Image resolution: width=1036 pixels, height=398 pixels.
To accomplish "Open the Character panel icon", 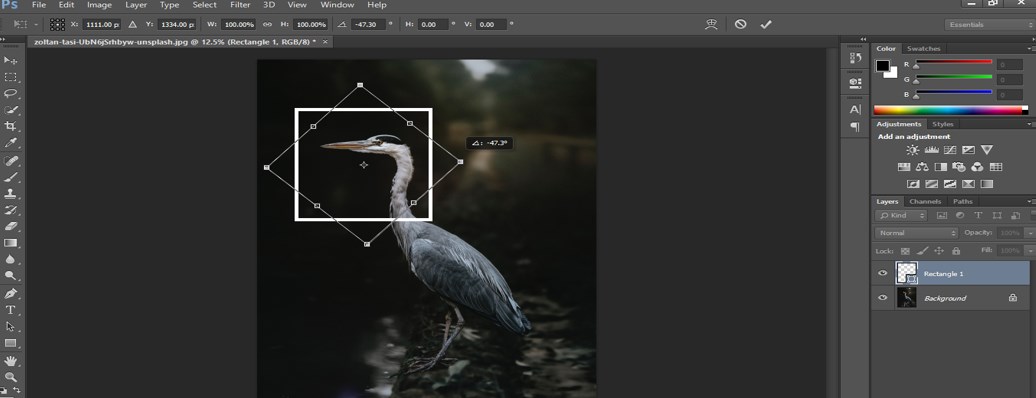I will point(855,110).
